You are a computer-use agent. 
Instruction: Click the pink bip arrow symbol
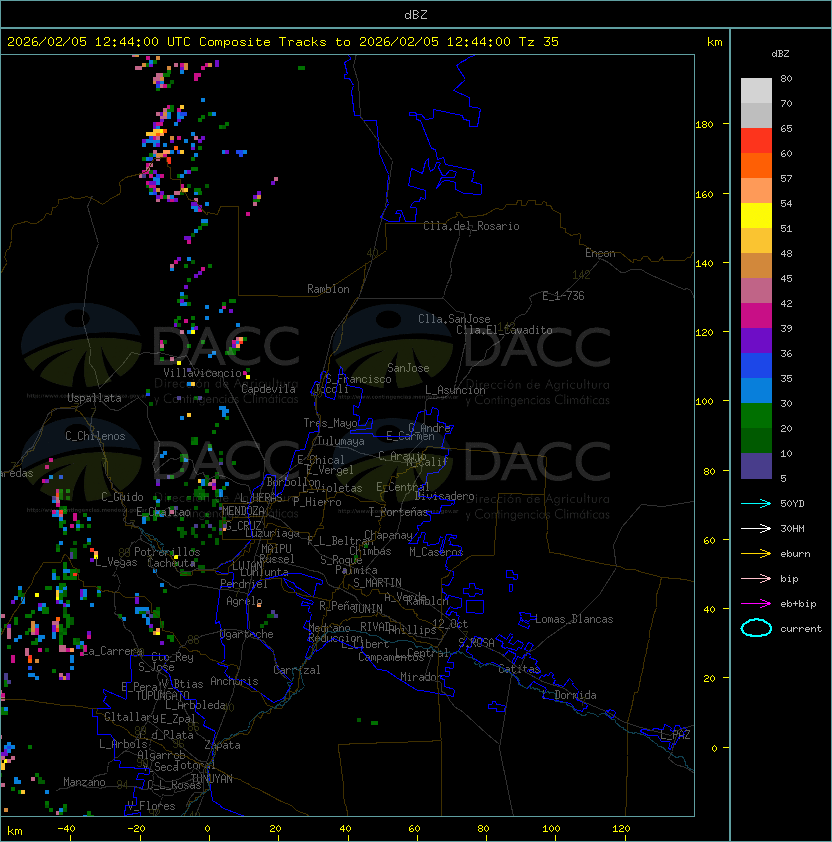click(x=756, y=578)
